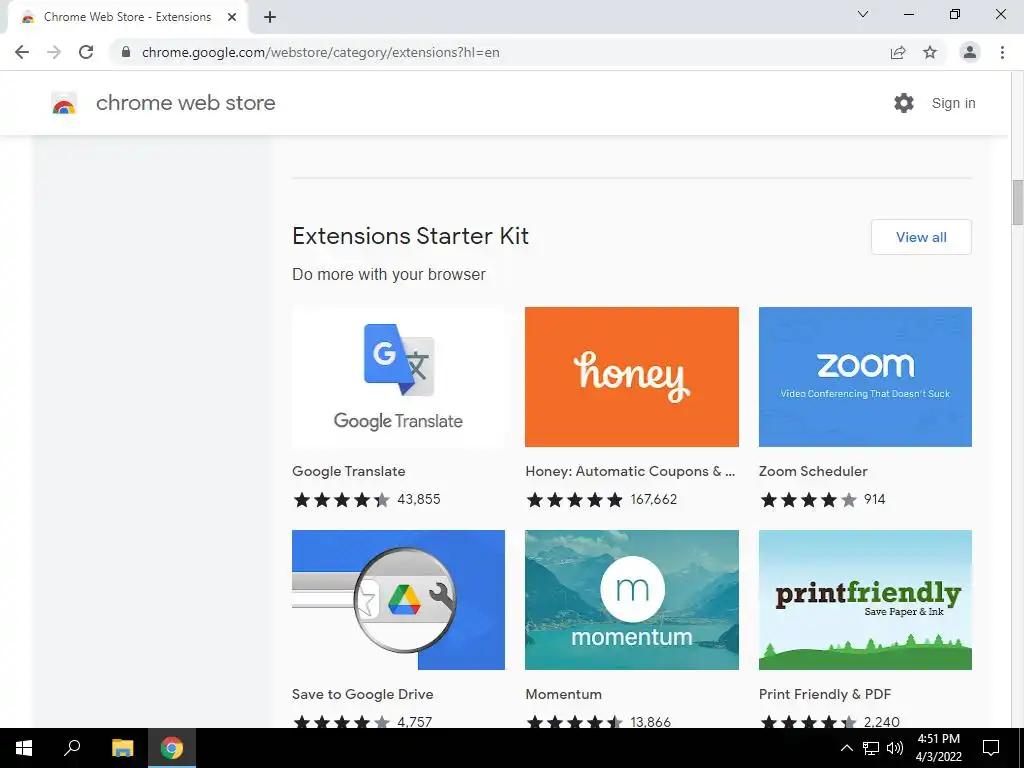Open taskbar clock and date

click(938, 748)
